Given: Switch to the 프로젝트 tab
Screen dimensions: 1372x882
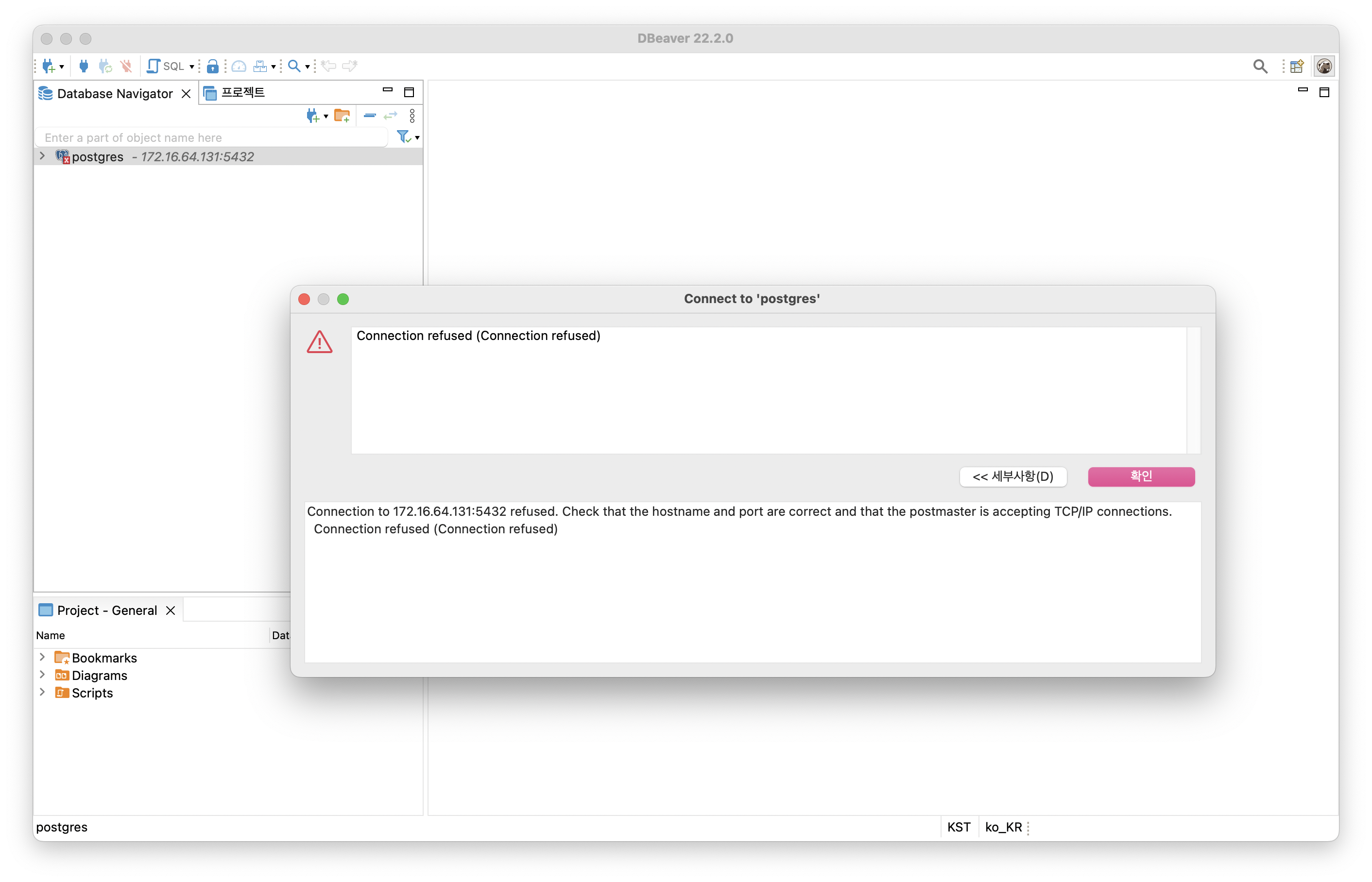Looking at the screenshot, I should (x=242, y=93).
